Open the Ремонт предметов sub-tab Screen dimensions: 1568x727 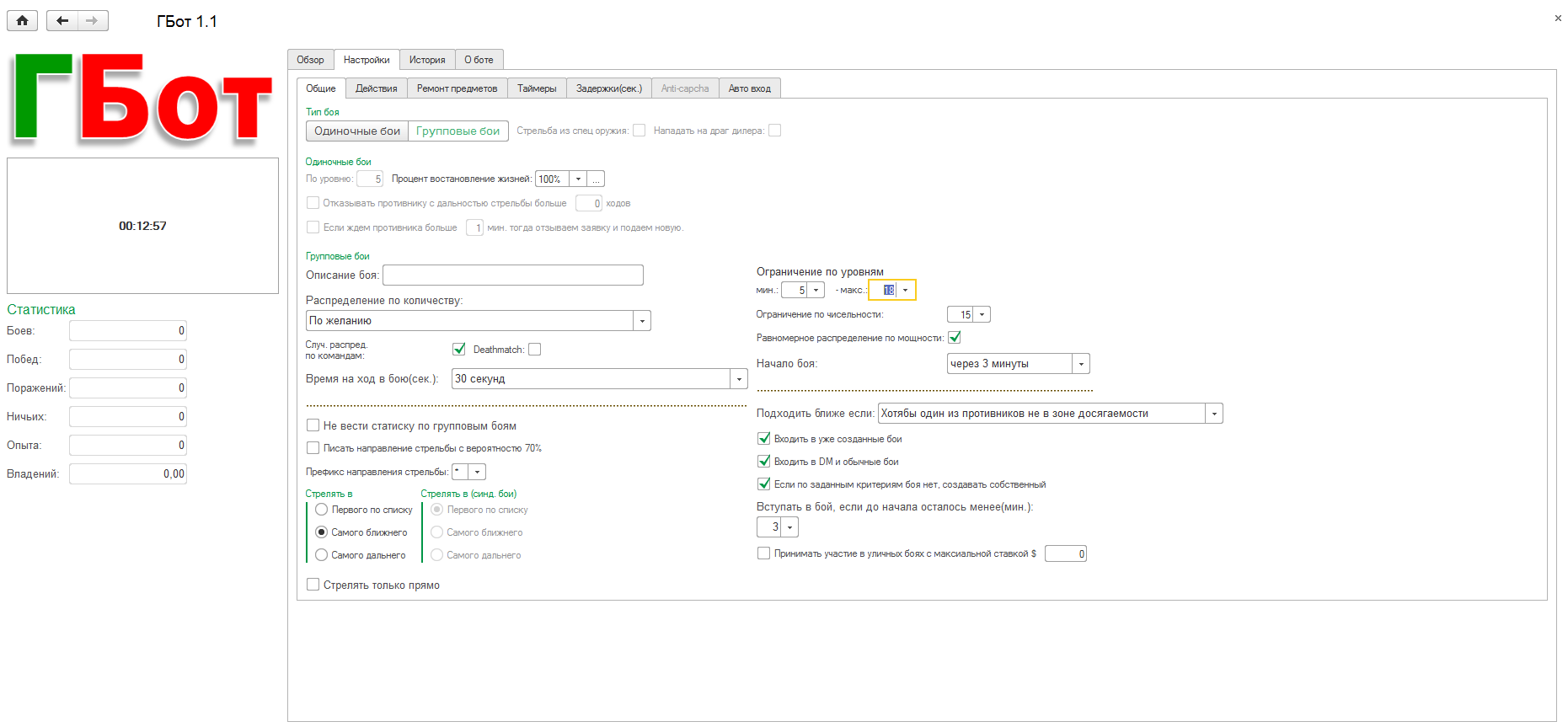457,88
